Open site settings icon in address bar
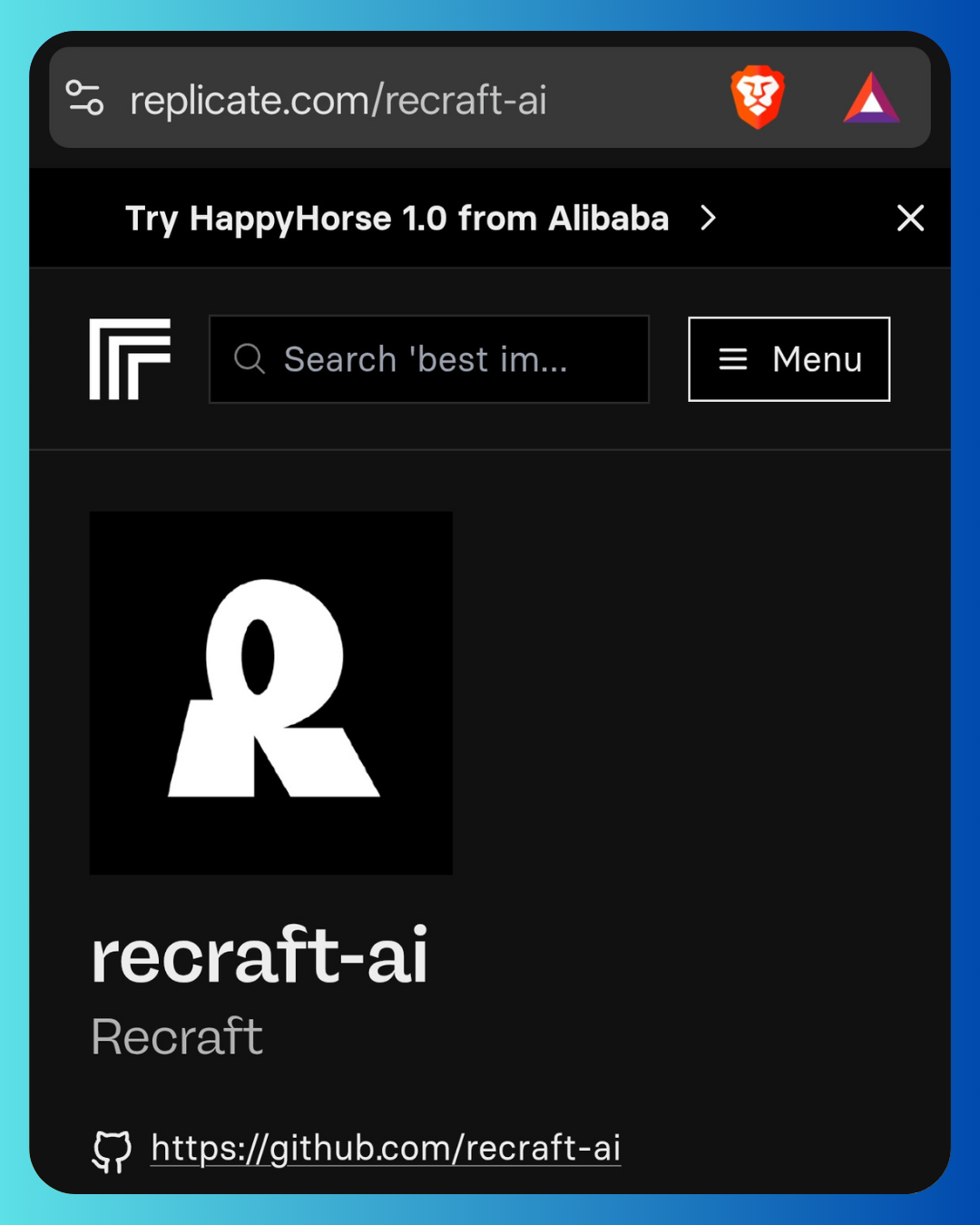 [x=85, y=98]
